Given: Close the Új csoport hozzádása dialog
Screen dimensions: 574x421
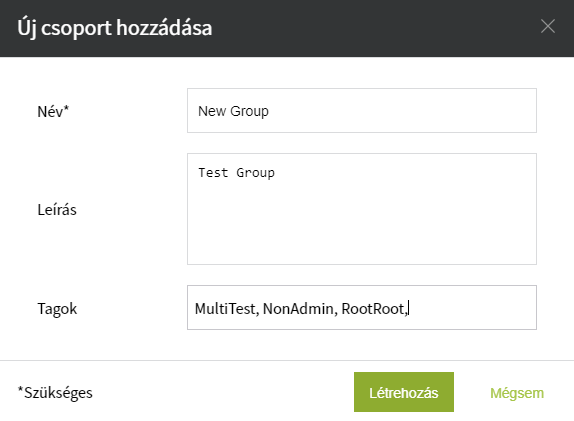Looking at the screenshot, I should (x=548, y=26).
